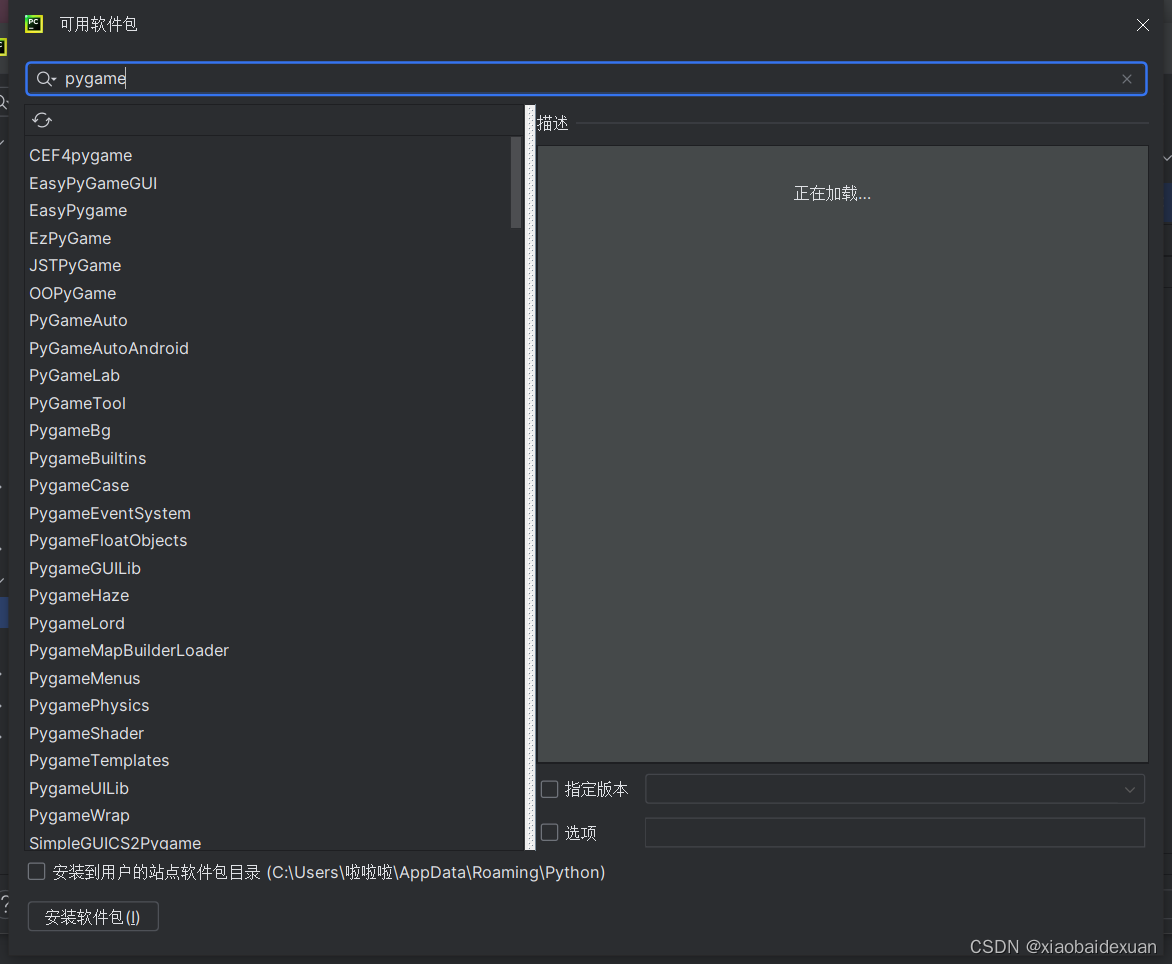This screenshot has width=1172, height=964.
Task: Select PyGameAutoAndroid package
Action: [108, 348]
